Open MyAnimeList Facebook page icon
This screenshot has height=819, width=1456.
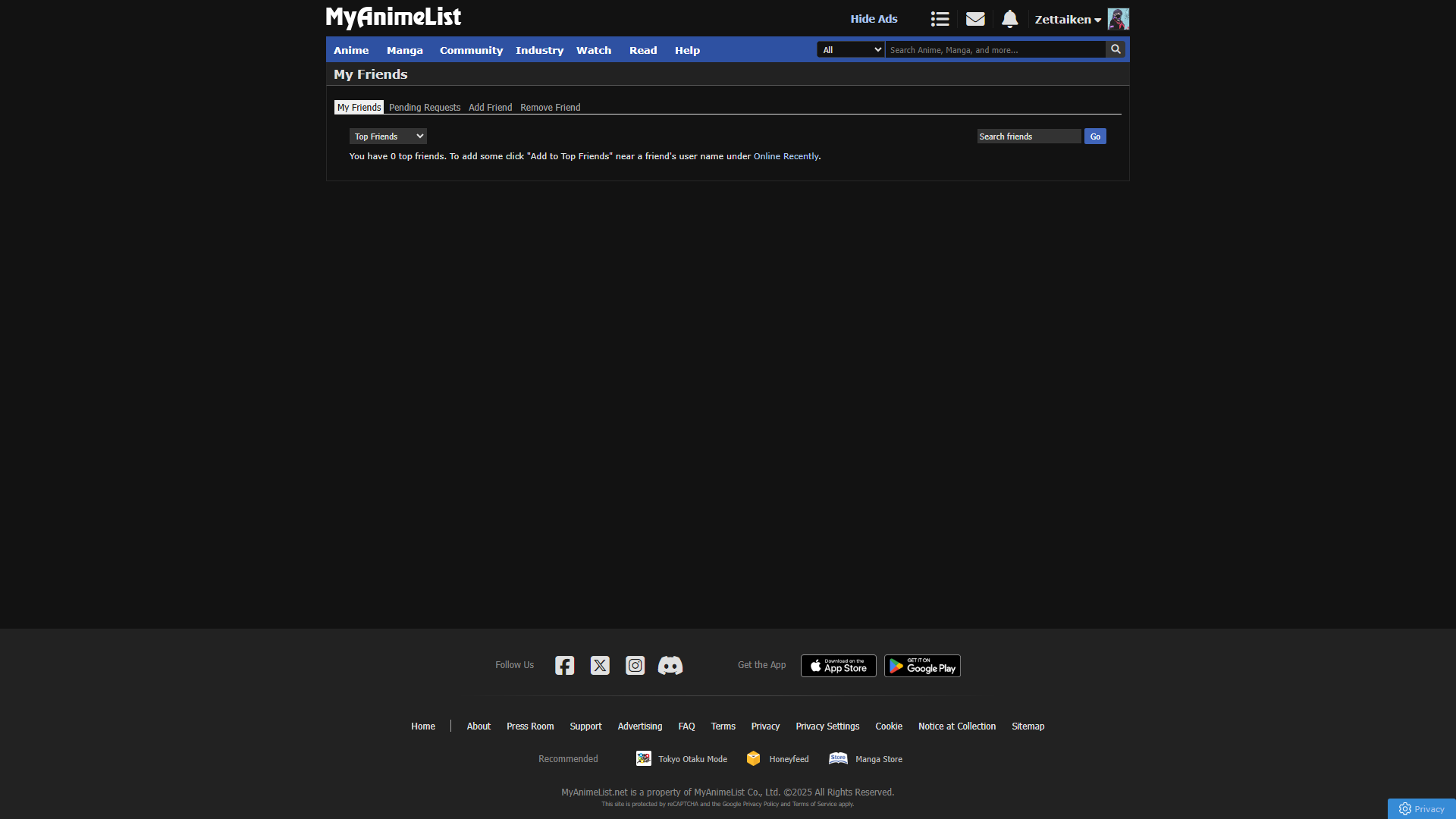coord(564,665)
